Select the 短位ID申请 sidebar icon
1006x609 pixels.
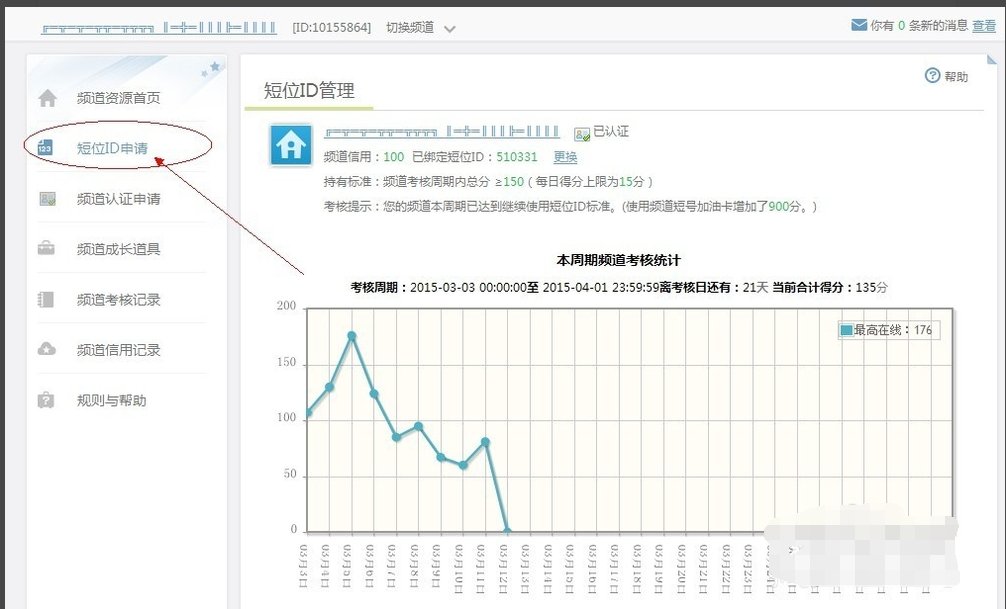point(48,145)
